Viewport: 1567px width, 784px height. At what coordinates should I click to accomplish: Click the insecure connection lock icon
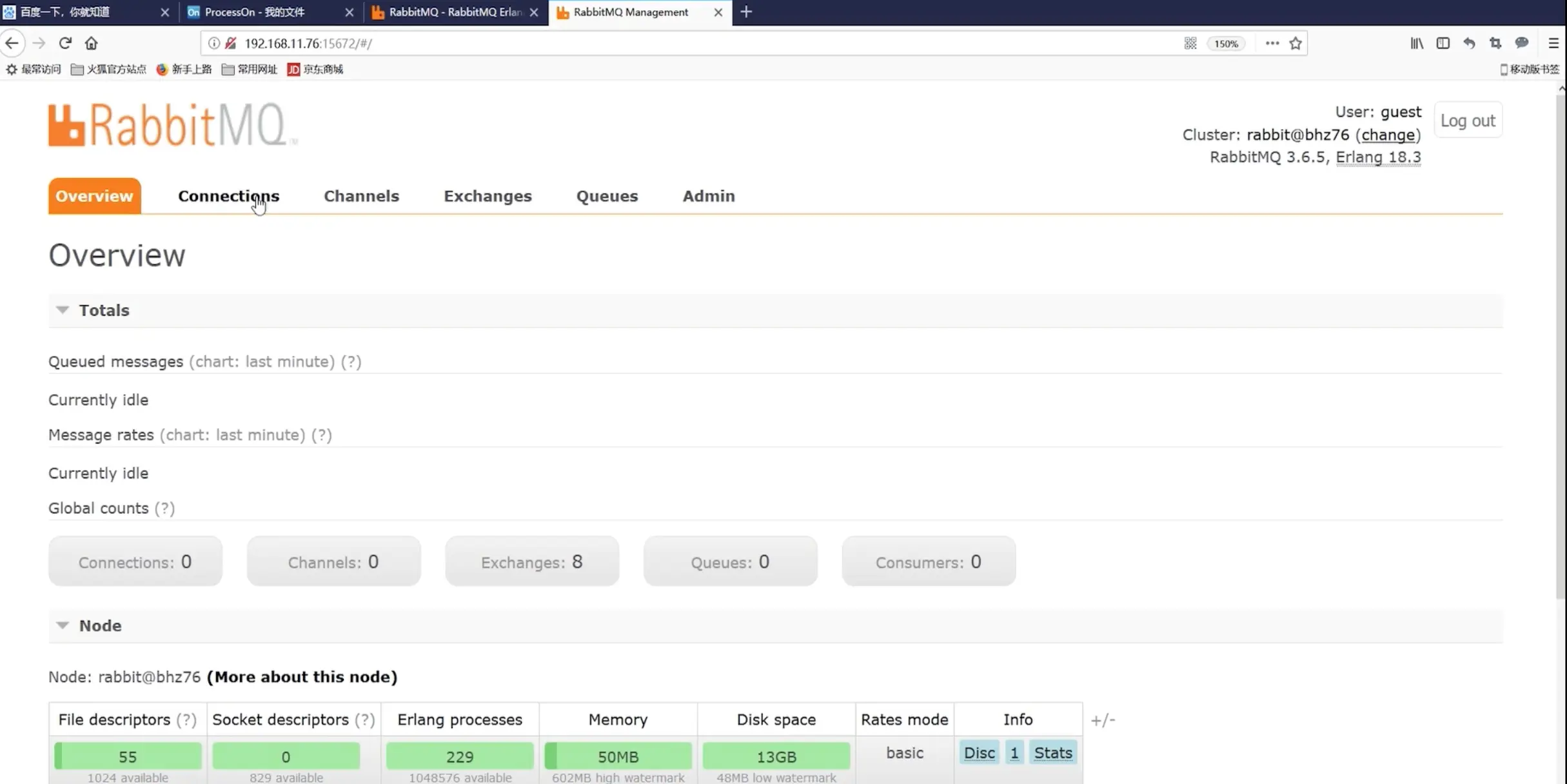(231, 43)
